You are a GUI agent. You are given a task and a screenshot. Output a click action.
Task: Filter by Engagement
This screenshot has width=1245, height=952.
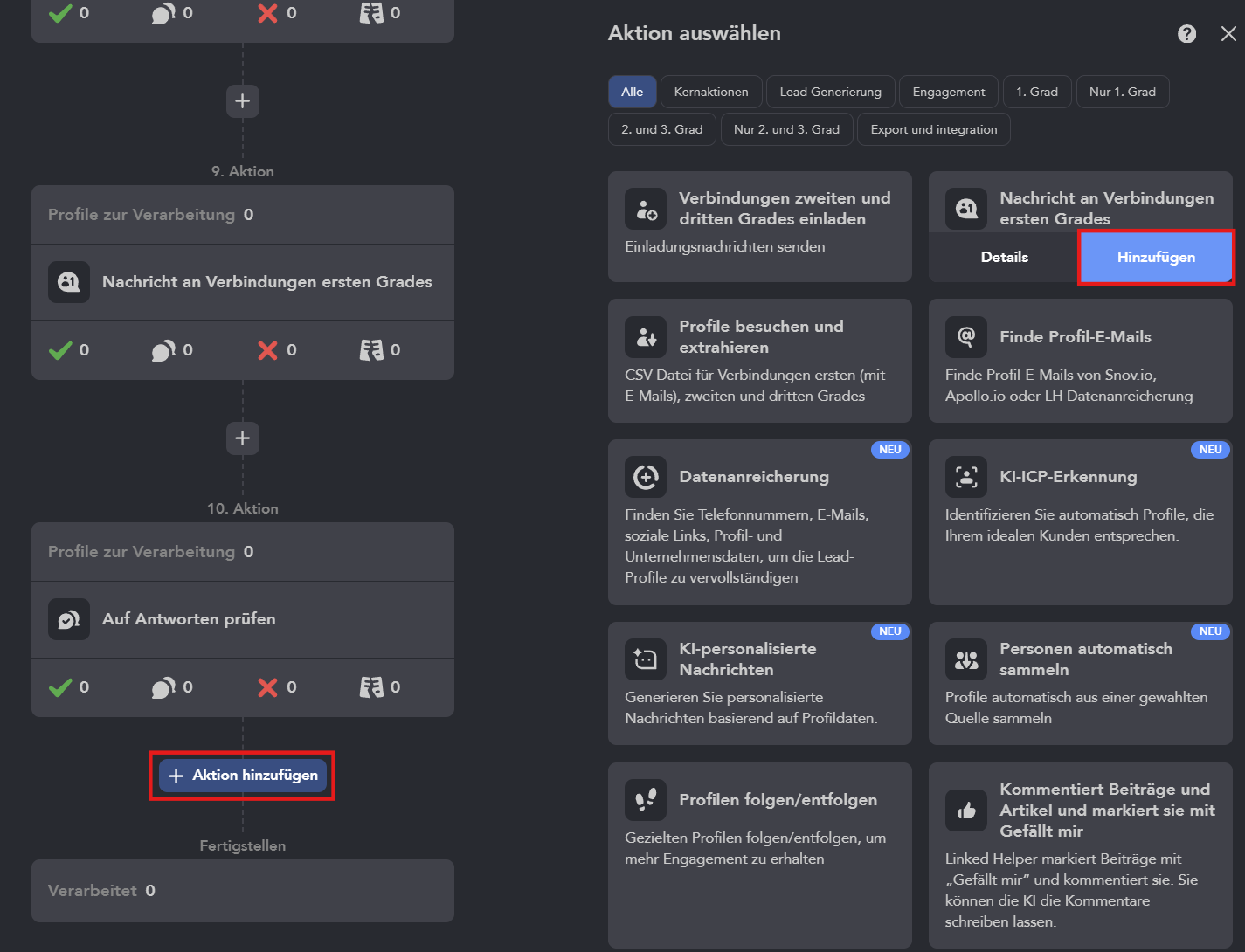[x=949, y=92]
